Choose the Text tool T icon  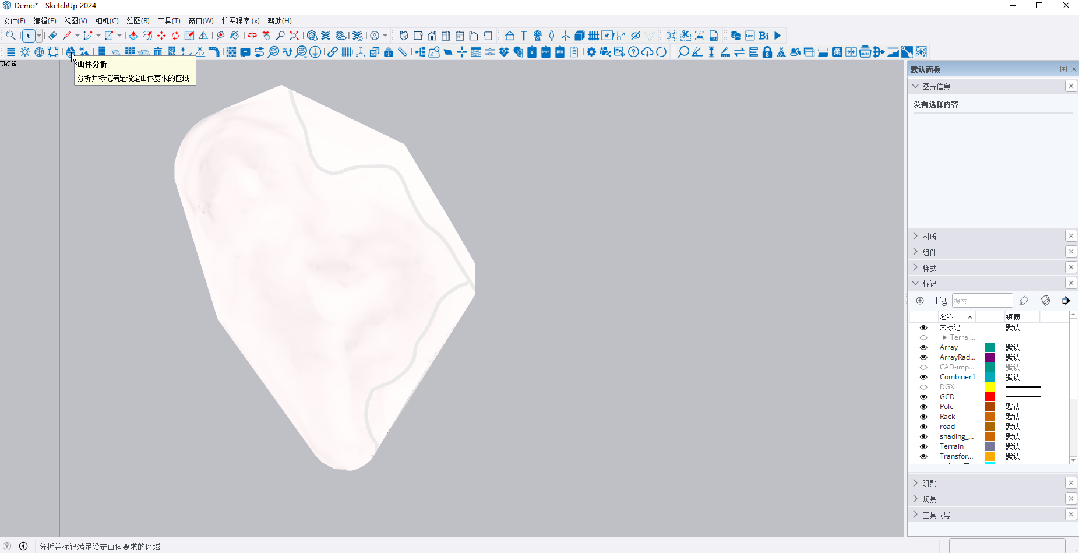pyautogui.click(x=523, y=36)
